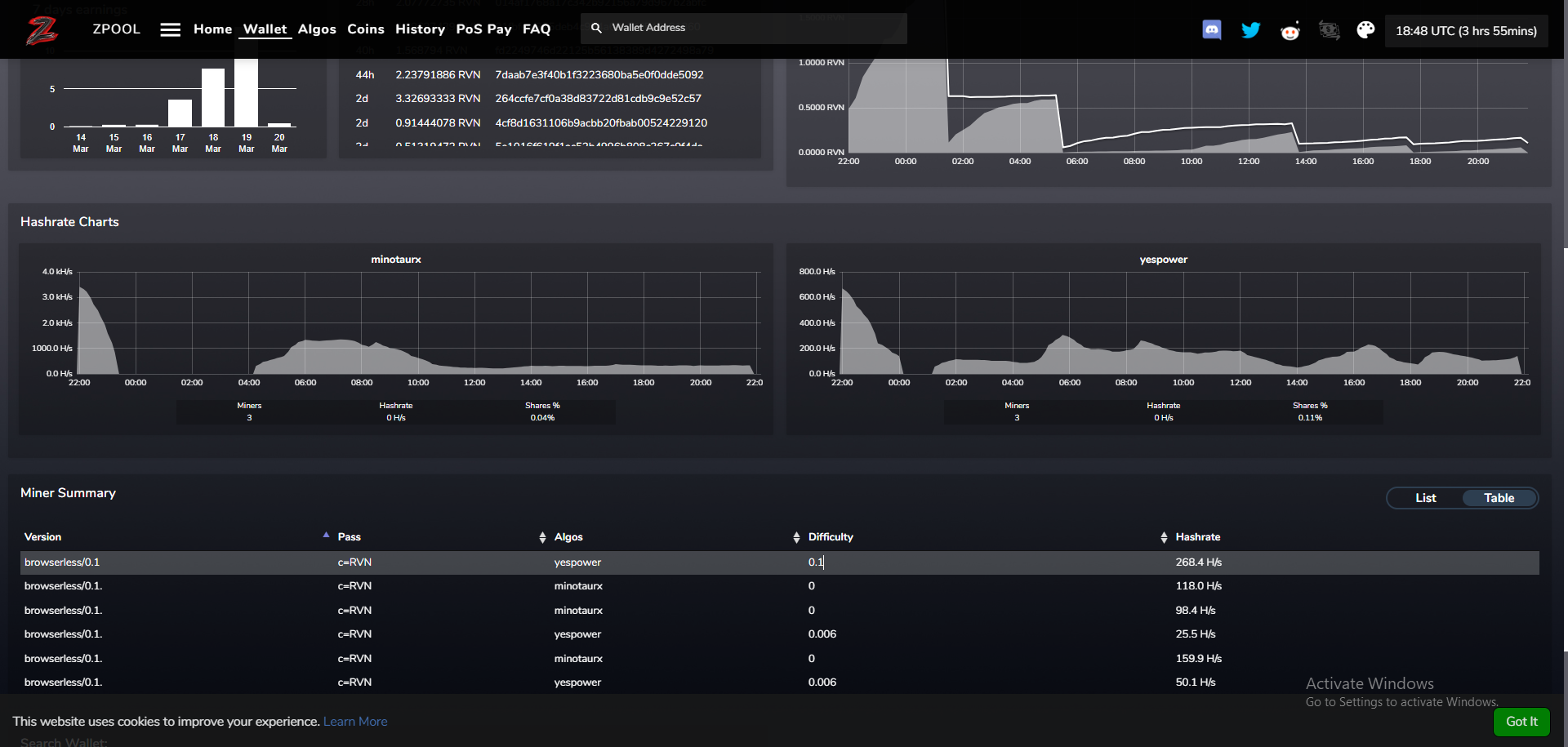
Task: Click the Hashrate Charts heading
Action: tap(69, 222)
